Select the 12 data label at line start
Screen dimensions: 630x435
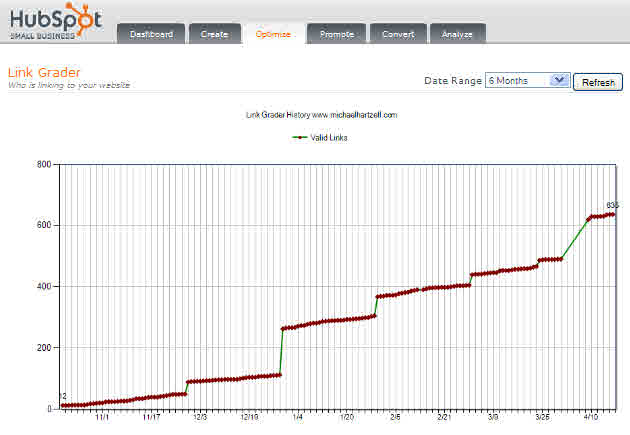pyautogui.click(x=63, y=396)
